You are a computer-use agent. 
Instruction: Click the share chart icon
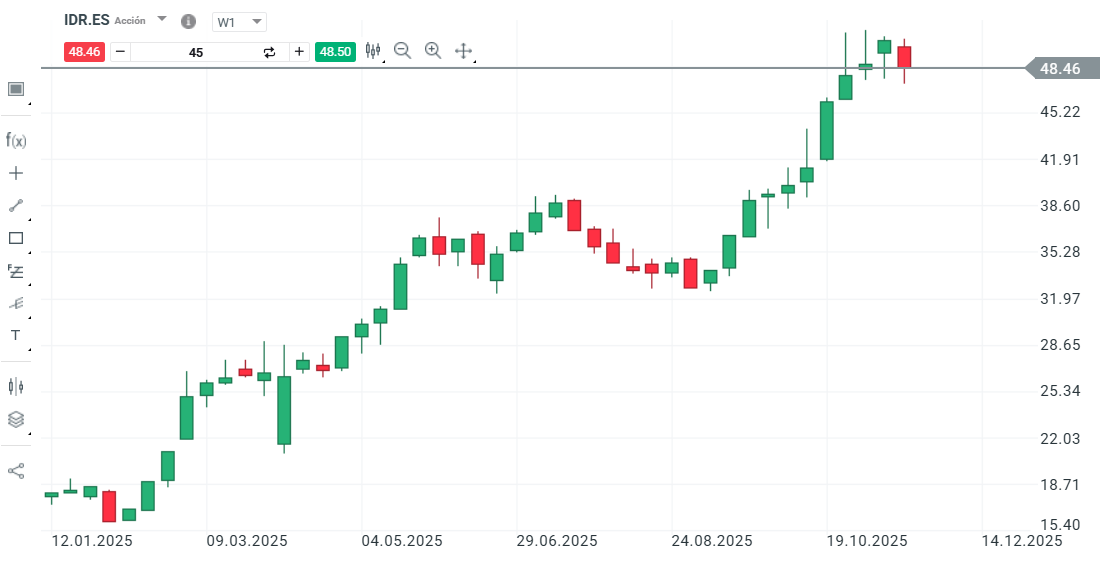tap(16, 470)
